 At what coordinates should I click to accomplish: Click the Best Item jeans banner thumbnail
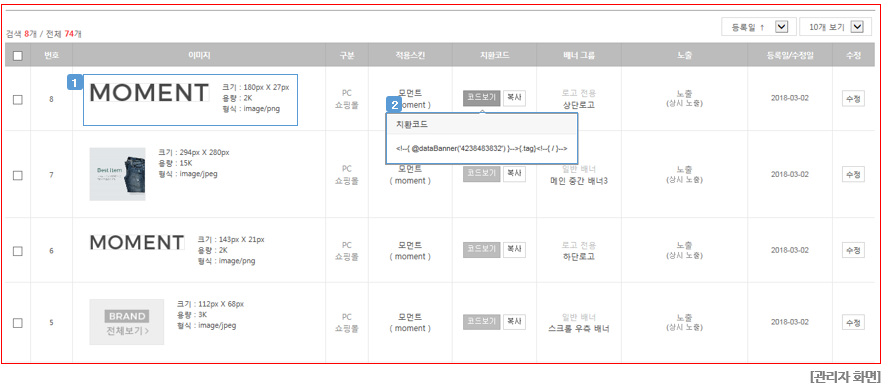[117, 174]
